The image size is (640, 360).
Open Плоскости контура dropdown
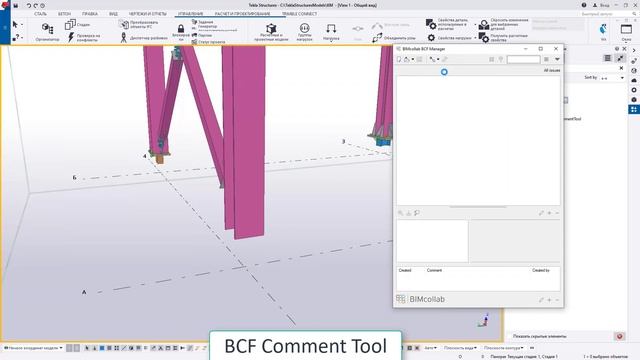(x=504, y=348)
